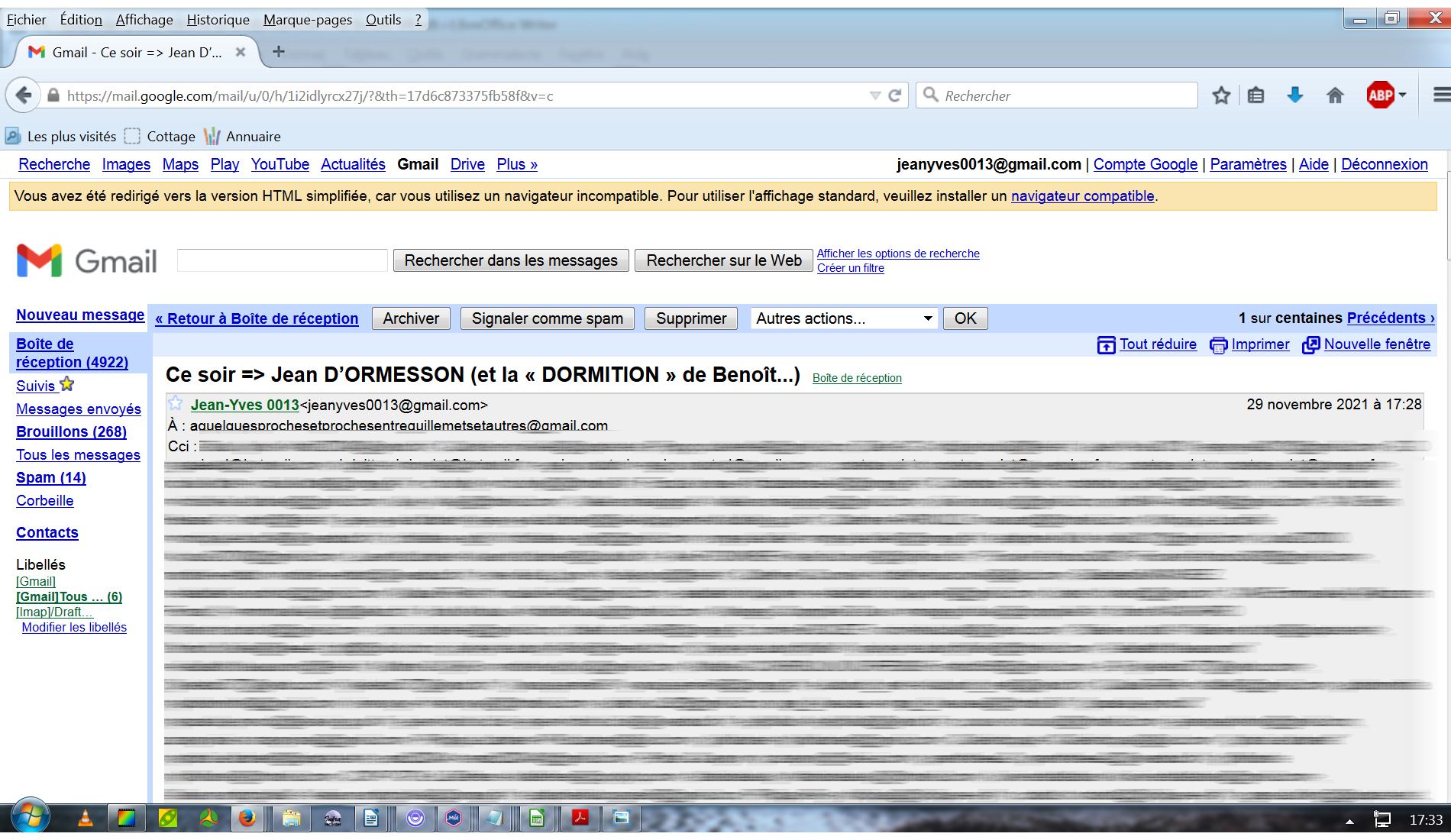
Task: Open the YouTube link
Action: click(280, 164)
